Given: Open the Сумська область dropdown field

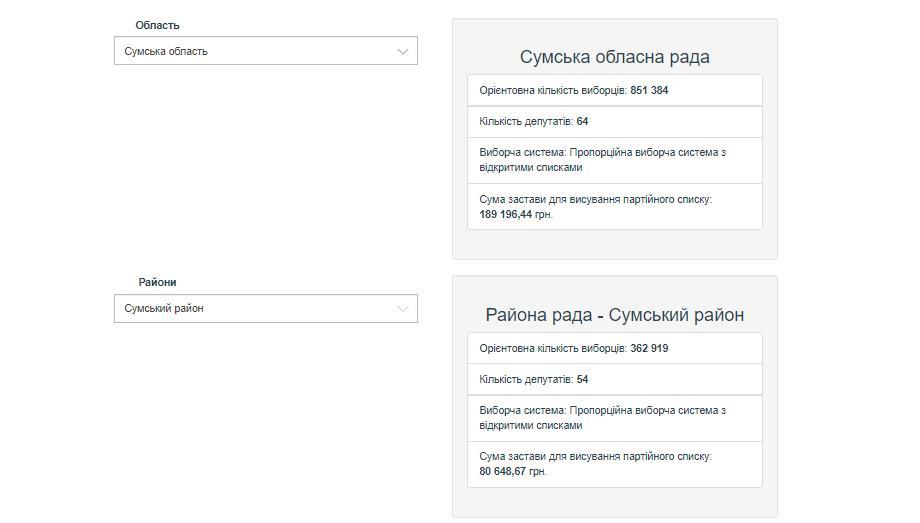Looking at the screenshot, I should coord(255,51).
